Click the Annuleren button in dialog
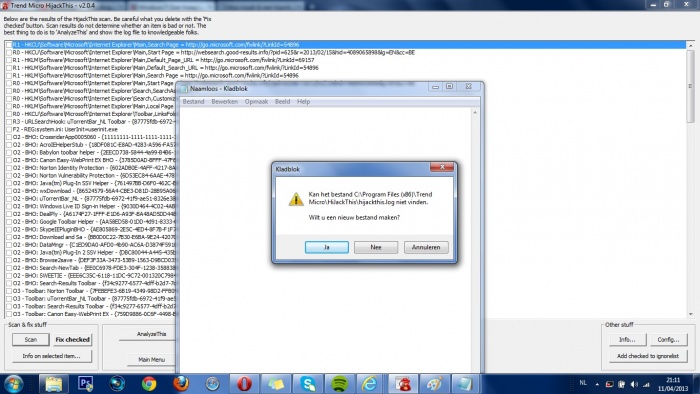700x394 pixels. pyautogui.click(x=426, y=247)
